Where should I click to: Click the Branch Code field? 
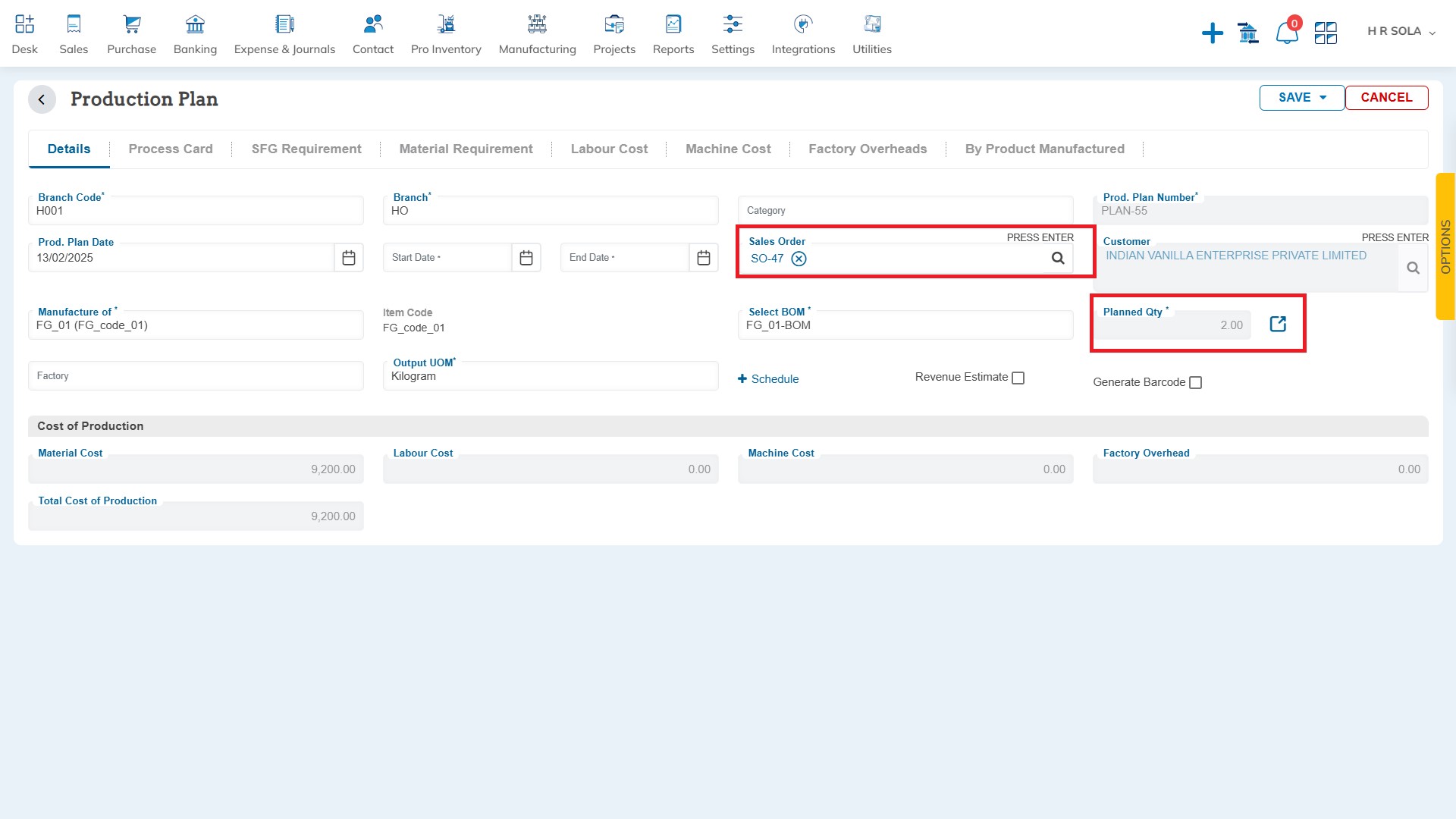pyautogui.click(x=196, y=211)
